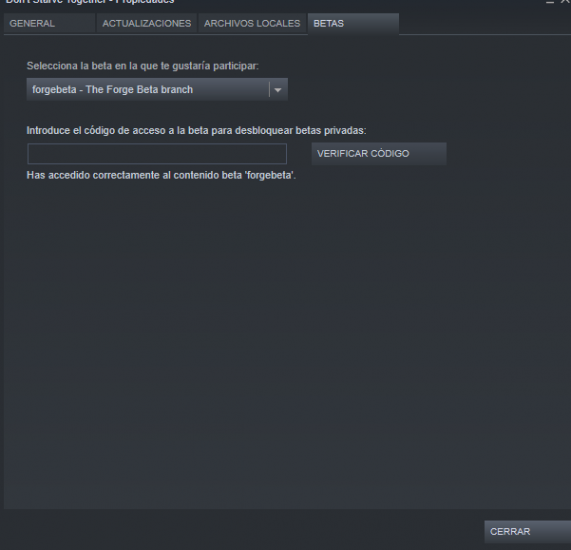Click the footer bar left of CERRAR

[x=242, y=530]
